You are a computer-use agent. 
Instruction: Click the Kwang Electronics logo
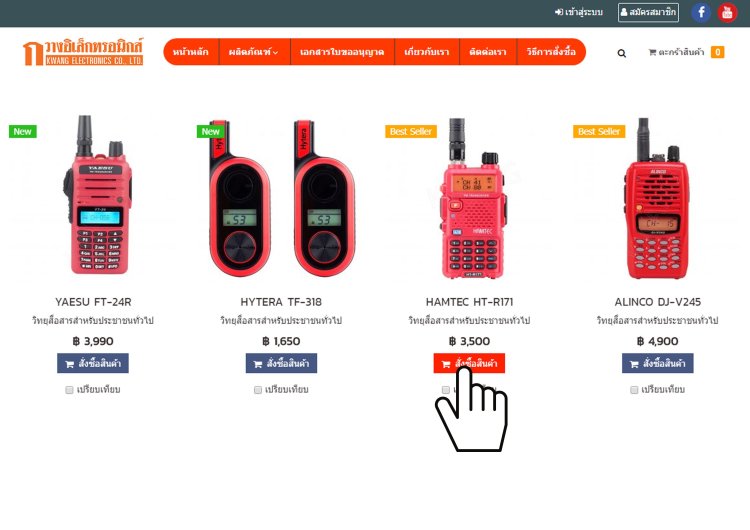(x=83, y=52)
